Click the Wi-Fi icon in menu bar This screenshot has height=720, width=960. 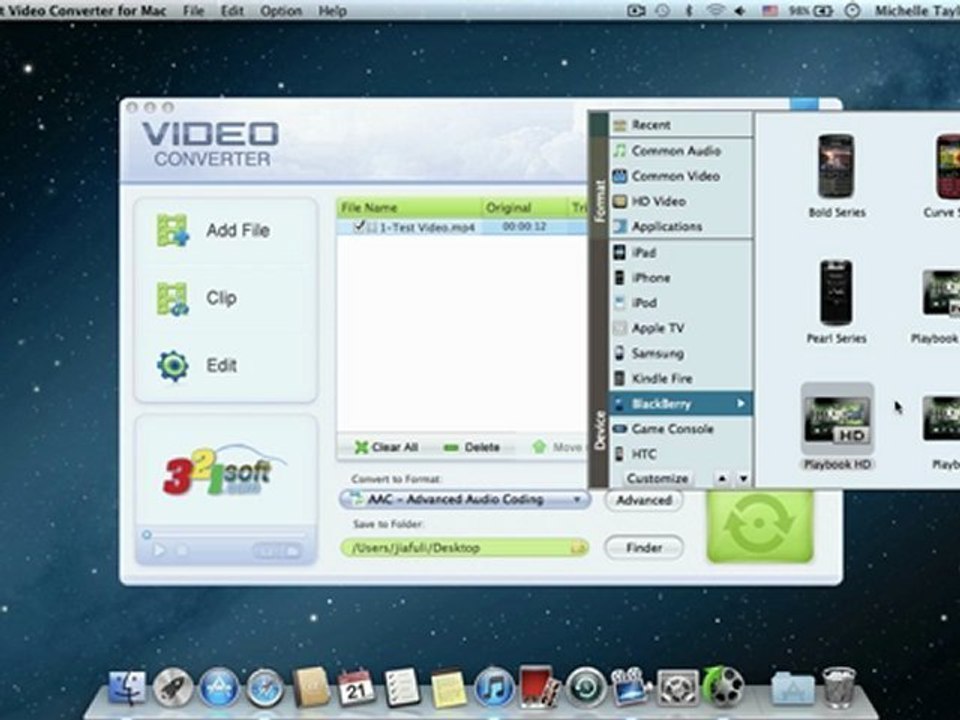pyautogui.click(x=714, y=10)
